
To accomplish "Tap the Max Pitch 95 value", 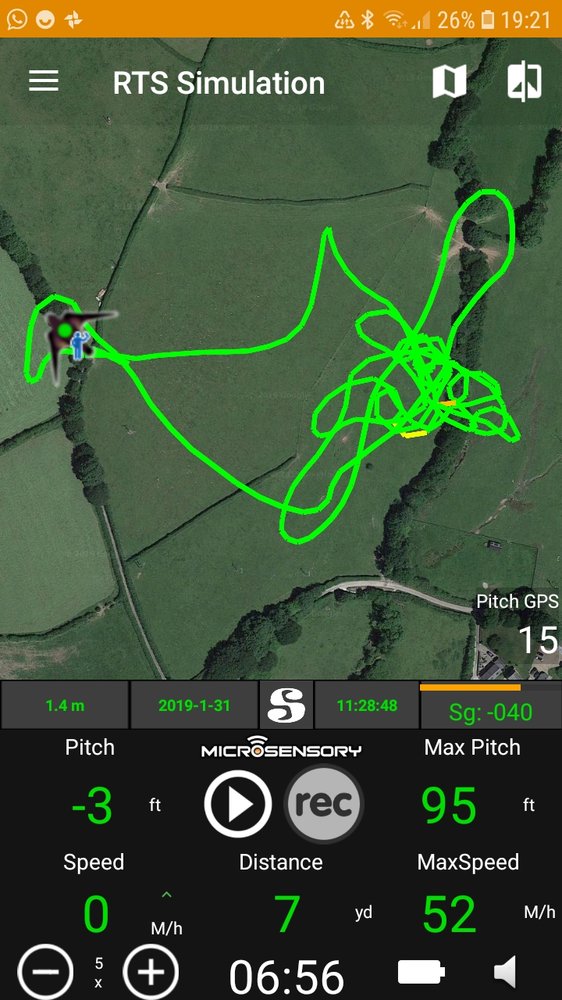I will pyautogui.click(x=449, y=805).
